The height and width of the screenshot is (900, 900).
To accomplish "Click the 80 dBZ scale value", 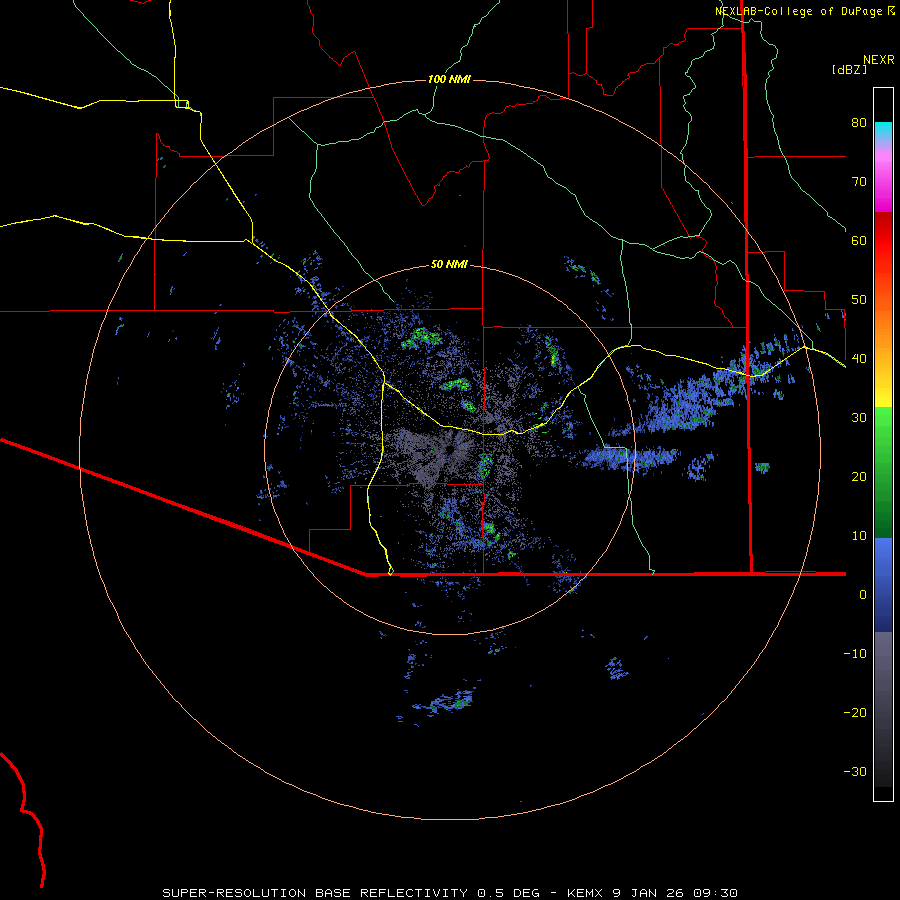I will click(x=859, y=123).
